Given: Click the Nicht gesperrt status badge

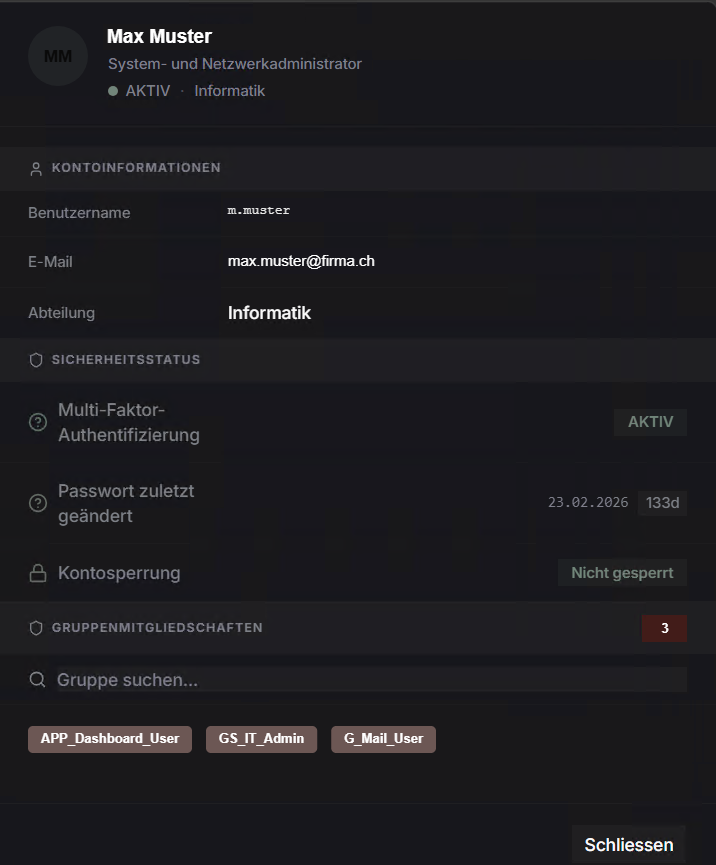Looking at the screenshot, I should 622,573.
